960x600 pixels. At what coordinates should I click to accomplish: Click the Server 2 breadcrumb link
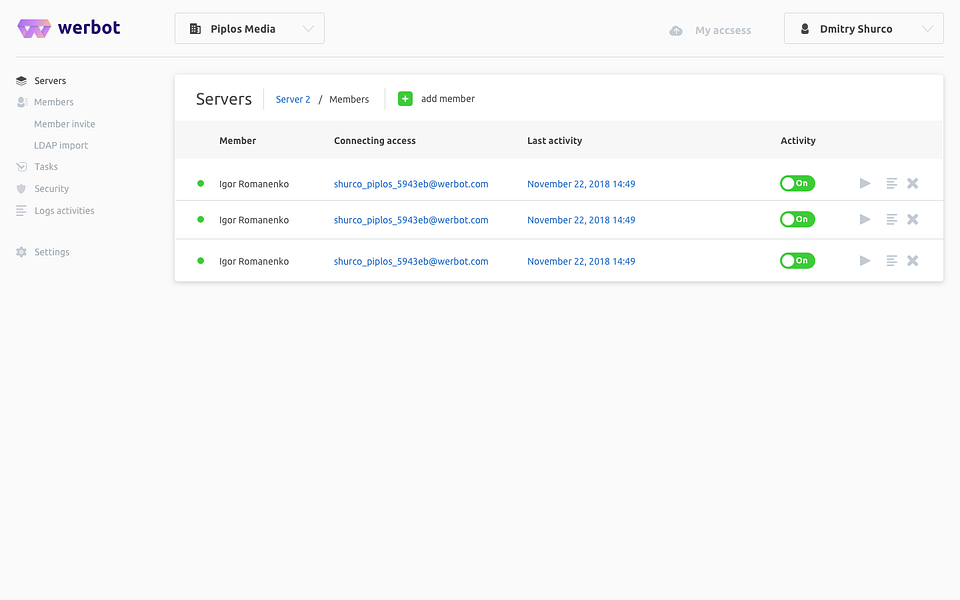point(293,100)
